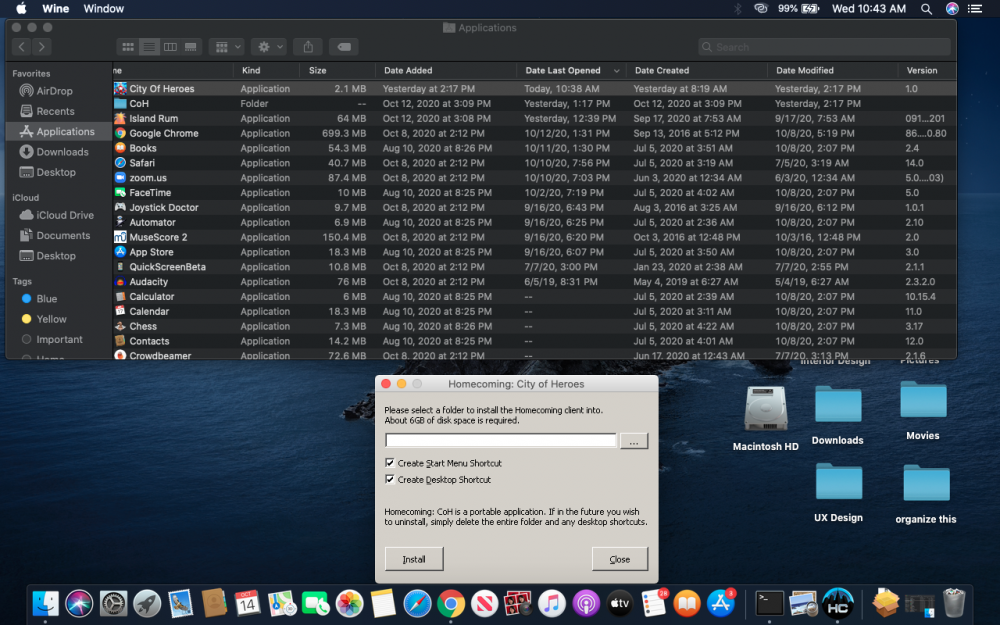The image size is (1000, 625).
Task: Open Google Chrome from the Dock
Action: click(451, 604)
